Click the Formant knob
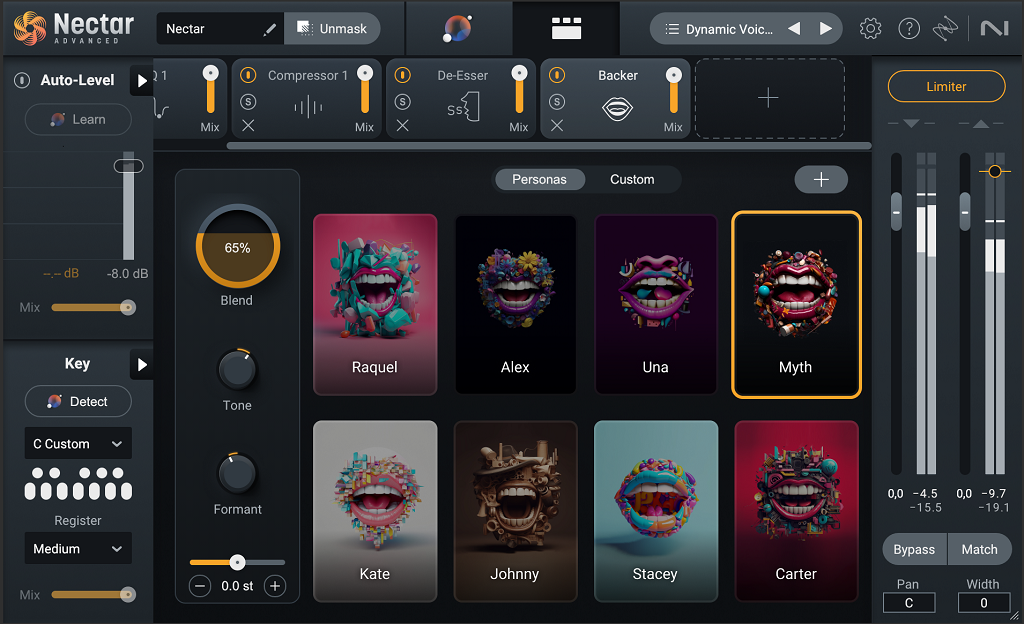1024x624 pixels. click(237, 473)
